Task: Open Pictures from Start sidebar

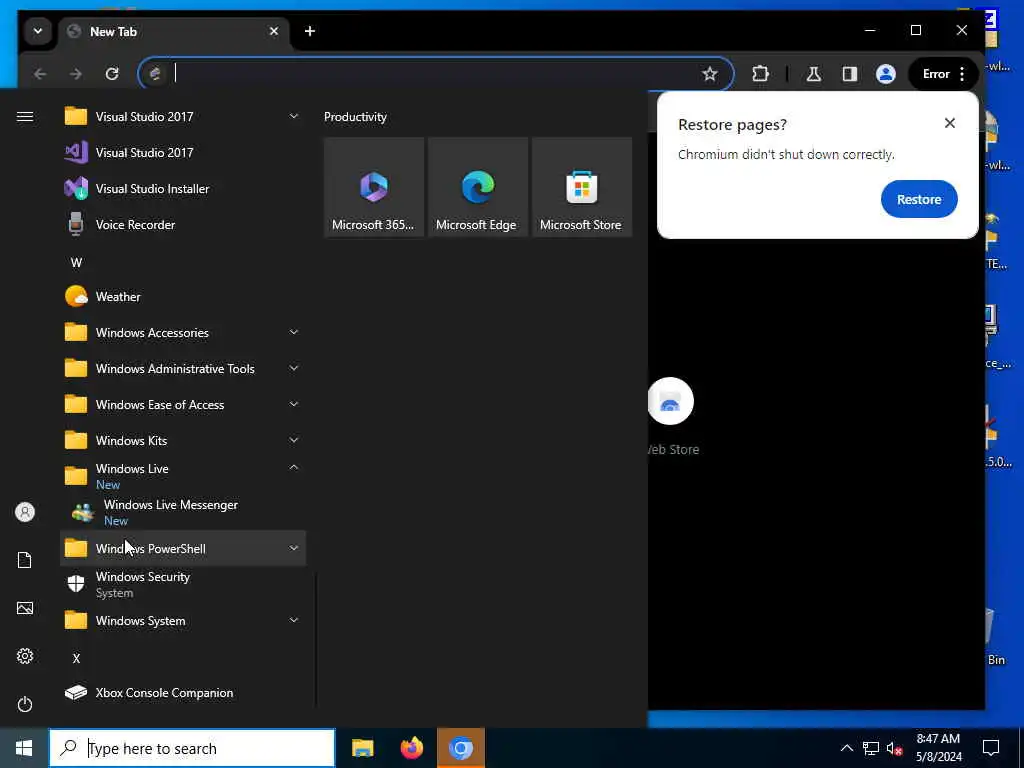Action: click(x=25, y=609)
